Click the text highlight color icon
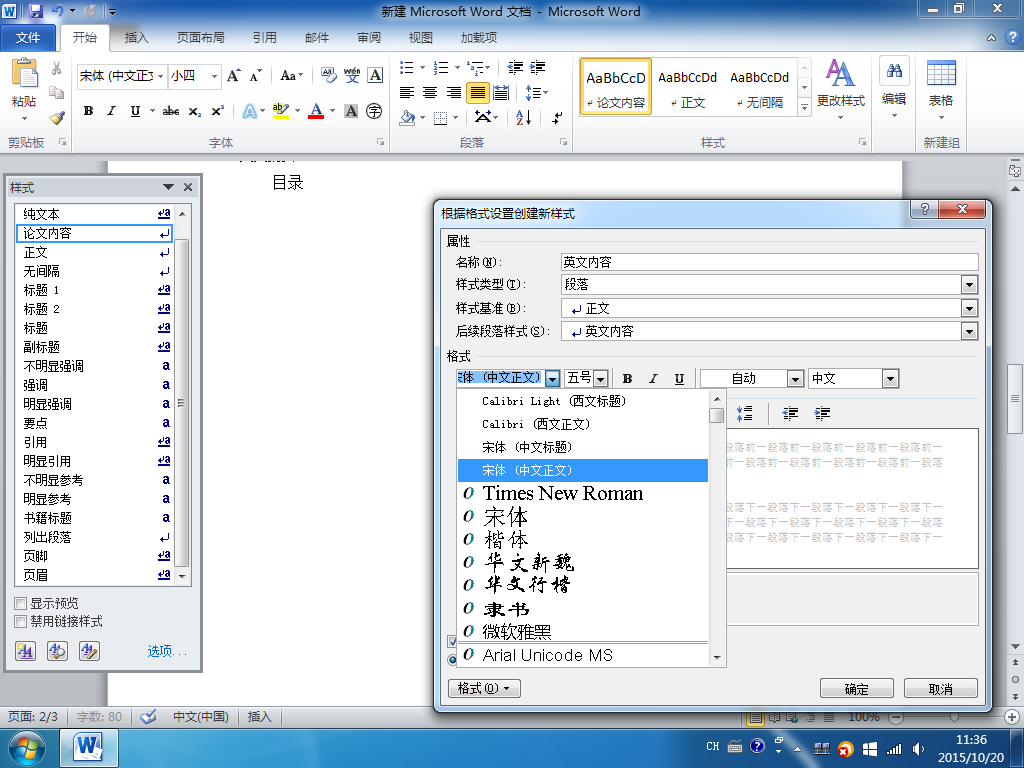 tap(281, 111)
